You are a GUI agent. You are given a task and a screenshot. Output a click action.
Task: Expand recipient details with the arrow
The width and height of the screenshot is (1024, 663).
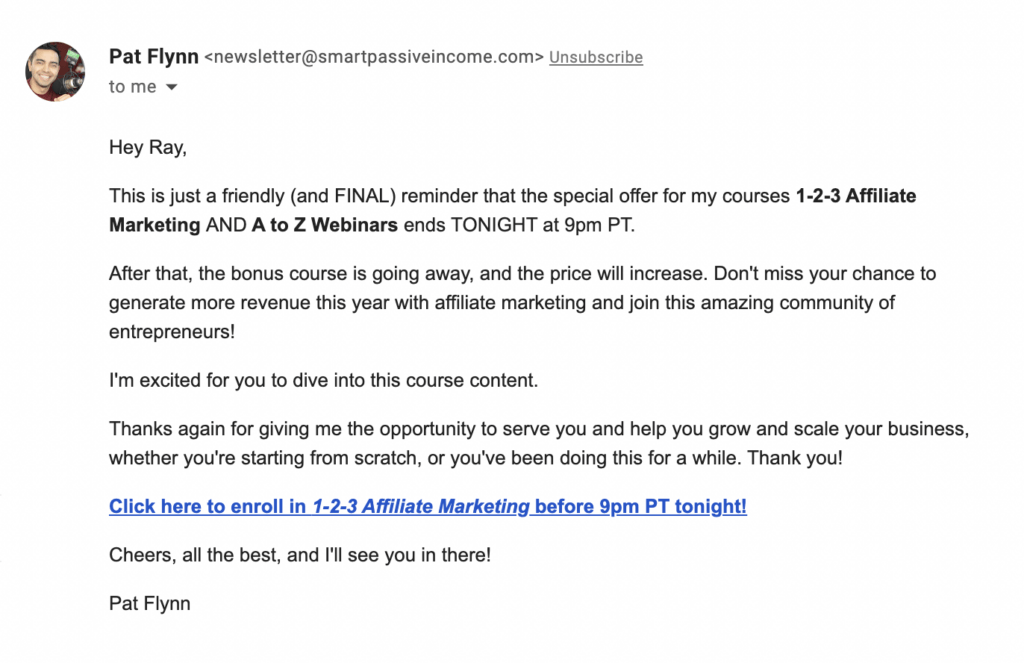(172, 88)
